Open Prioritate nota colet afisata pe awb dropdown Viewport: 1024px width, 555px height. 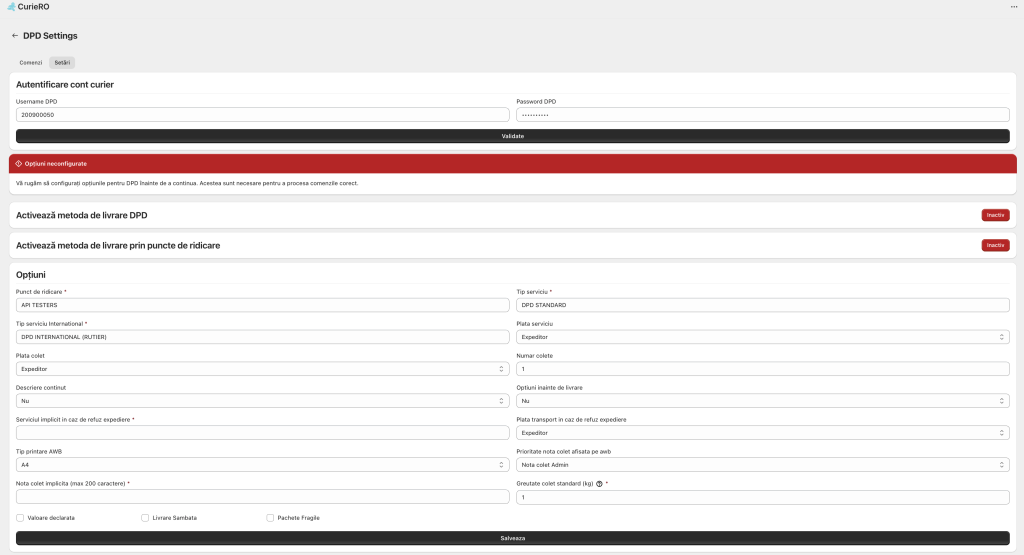(763, 465)
